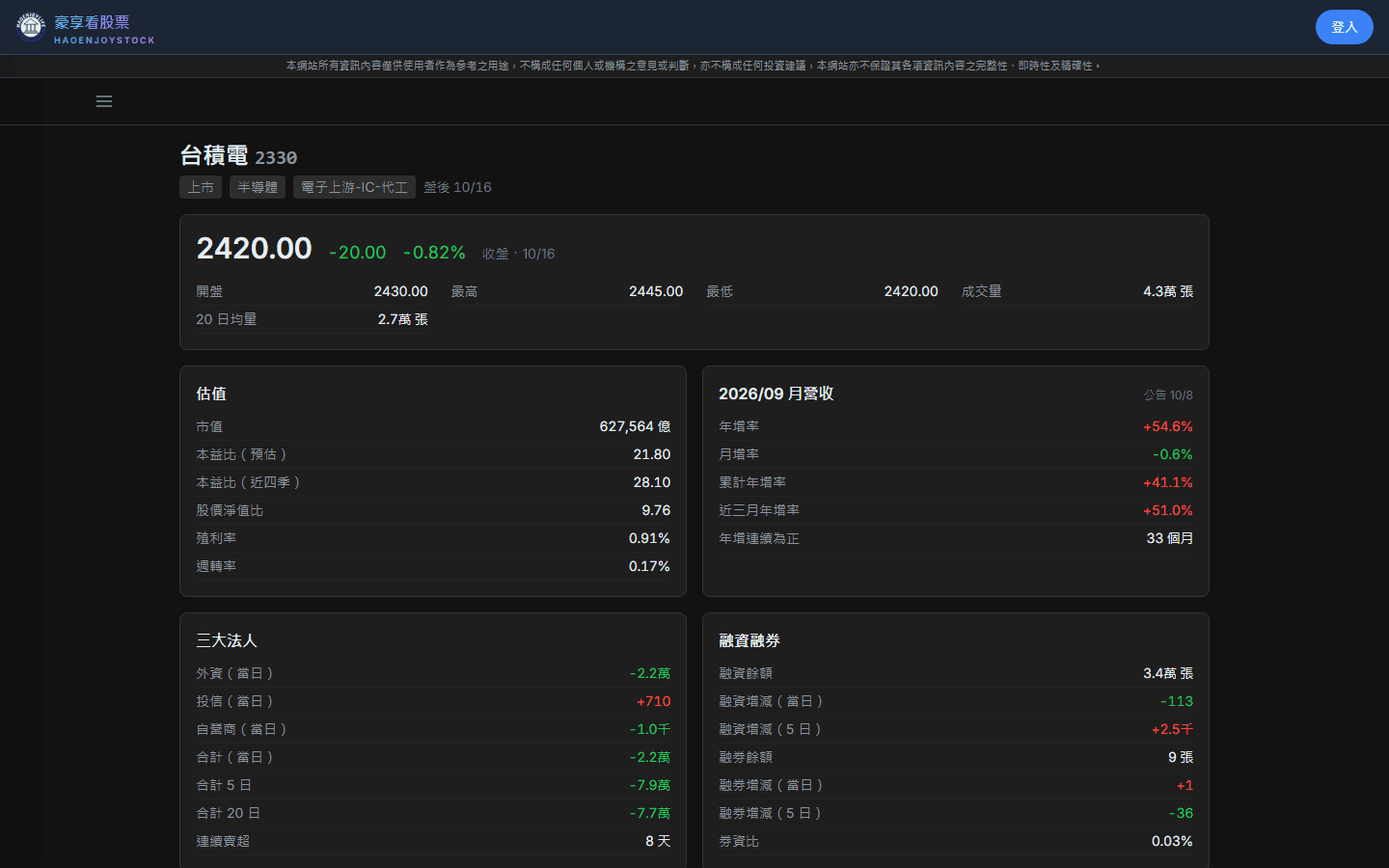The height and width of the screenshot is (868, 1389).
Task: Click the 估值 section heading
Action: point(211,393)
